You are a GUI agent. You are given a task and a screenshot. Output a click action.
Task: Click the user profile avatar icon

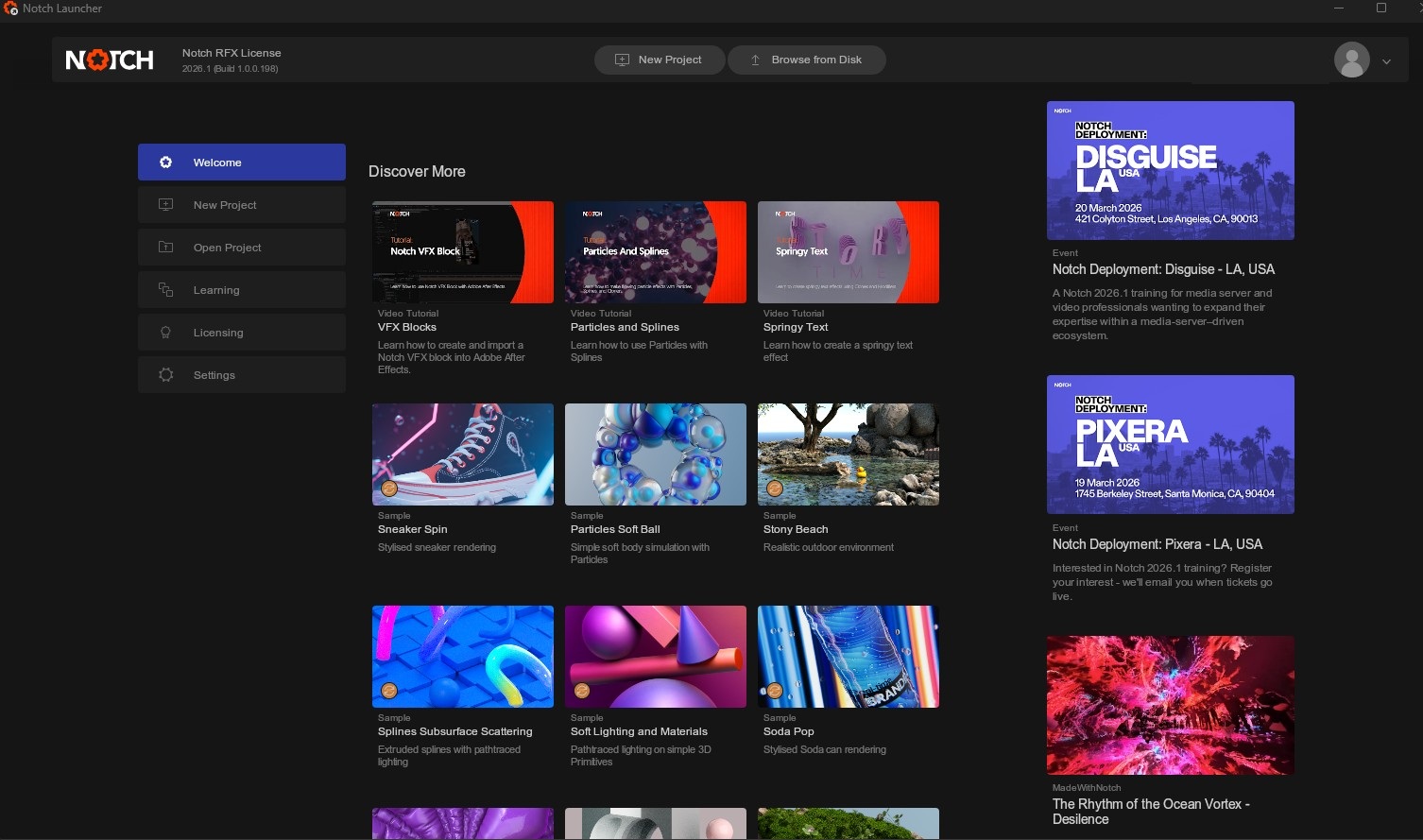[x=1351, y=60]
